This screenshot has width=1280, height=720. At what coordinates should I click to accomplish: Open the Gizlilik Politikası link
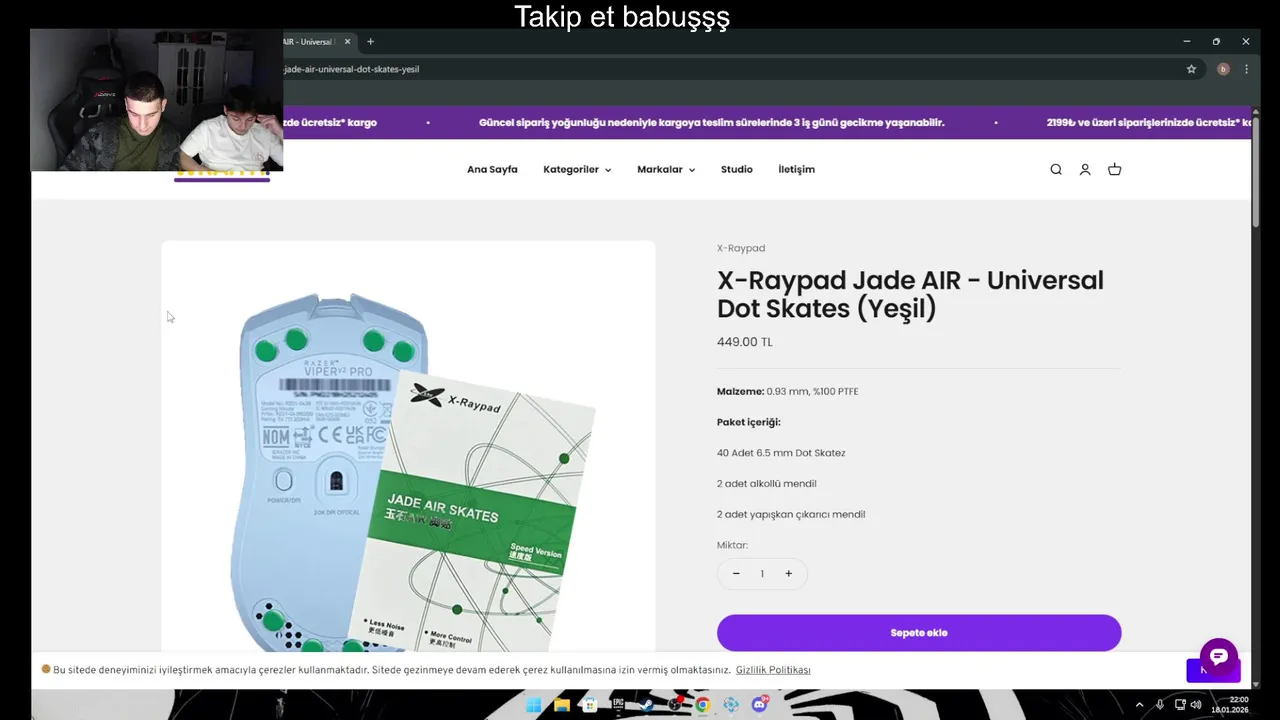click(x=773, y=670)
